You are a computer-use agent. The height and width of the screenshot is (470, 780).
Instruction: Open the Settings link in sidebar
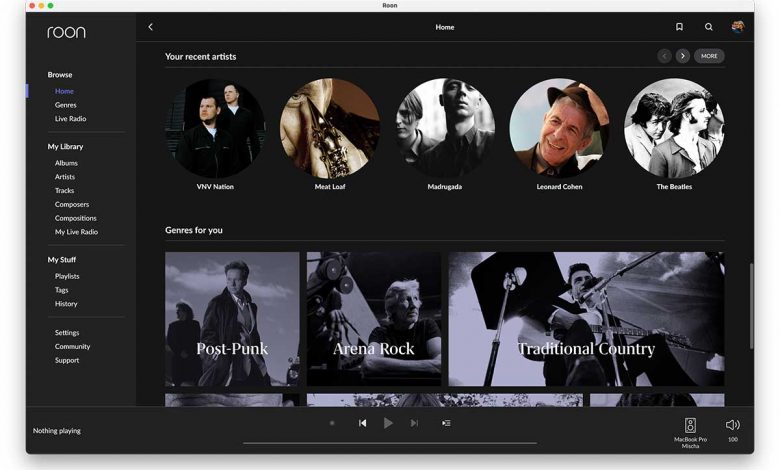pyautogui.click(x=67, y=333)
